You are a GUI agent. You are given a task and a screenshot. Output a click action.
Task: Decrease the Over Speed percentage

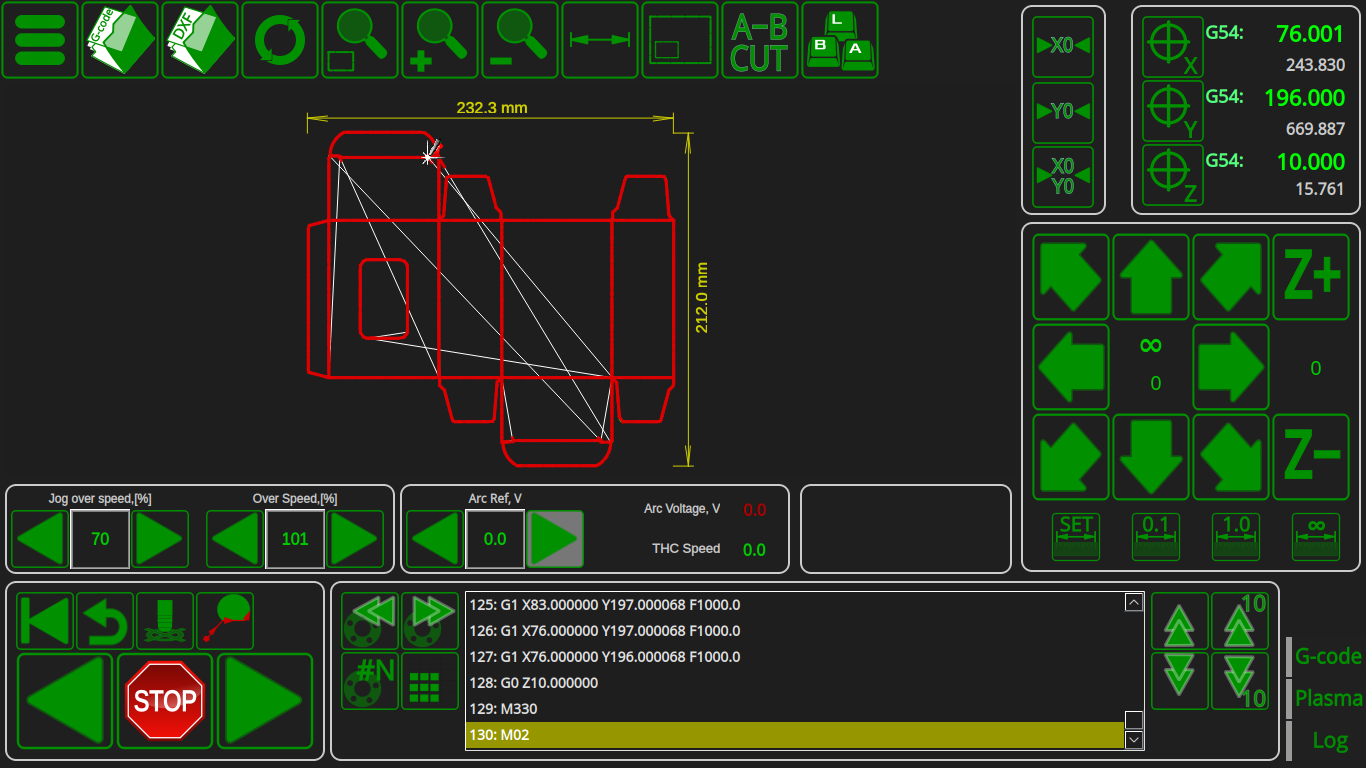click(x=236, y=539)
